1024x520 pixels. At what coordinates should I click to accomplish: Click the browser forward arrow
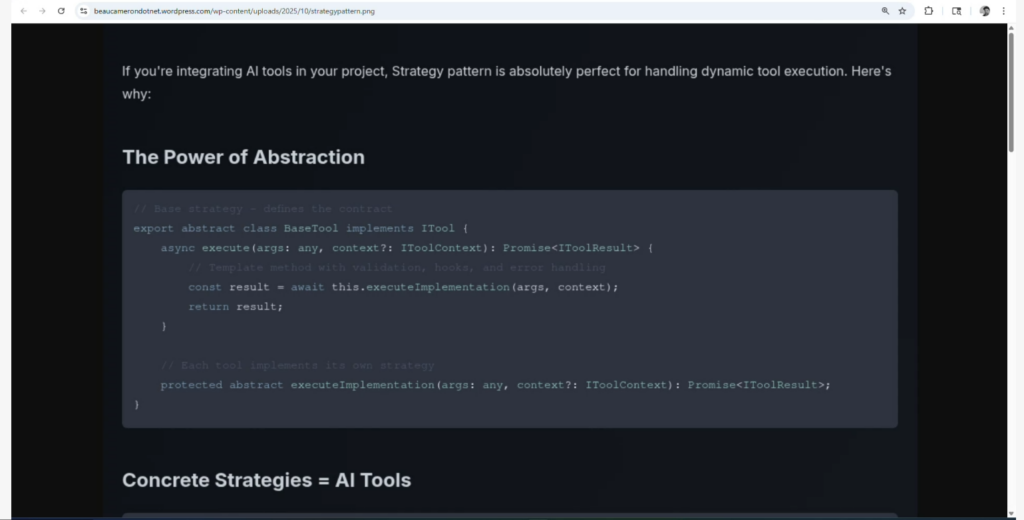coord(42,11)
